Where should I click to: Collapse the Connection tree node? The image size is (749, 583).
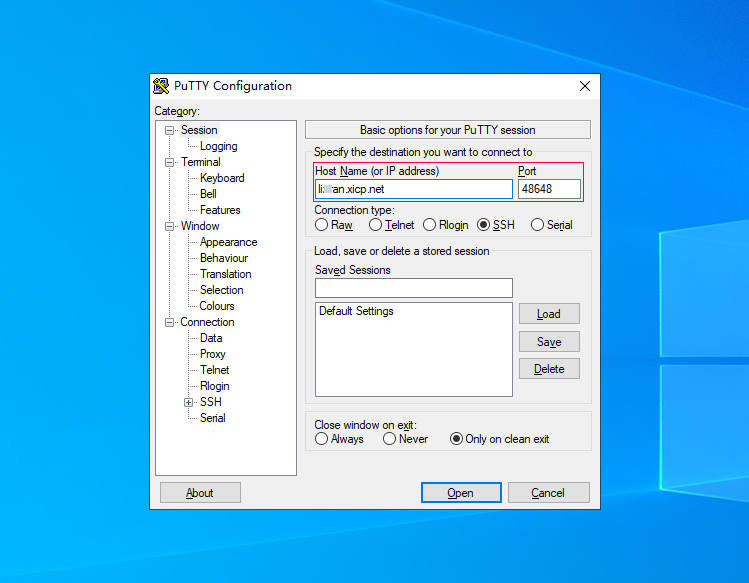pos(169,323)
